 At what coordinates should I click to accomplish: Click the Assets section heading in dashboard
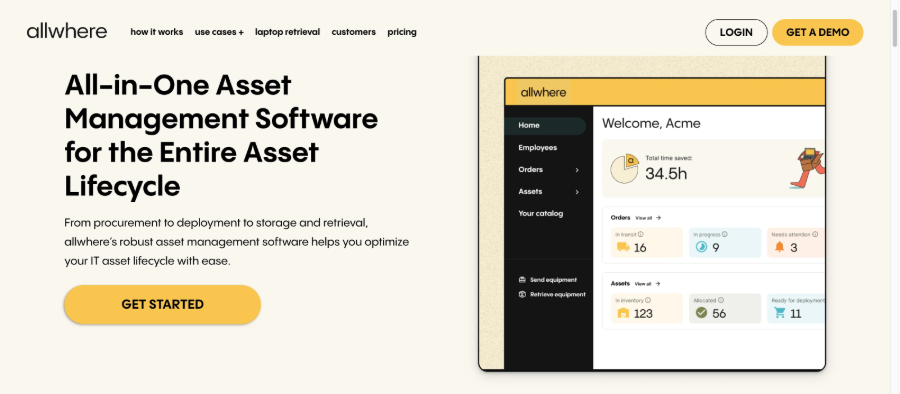[x=620, y=284]
